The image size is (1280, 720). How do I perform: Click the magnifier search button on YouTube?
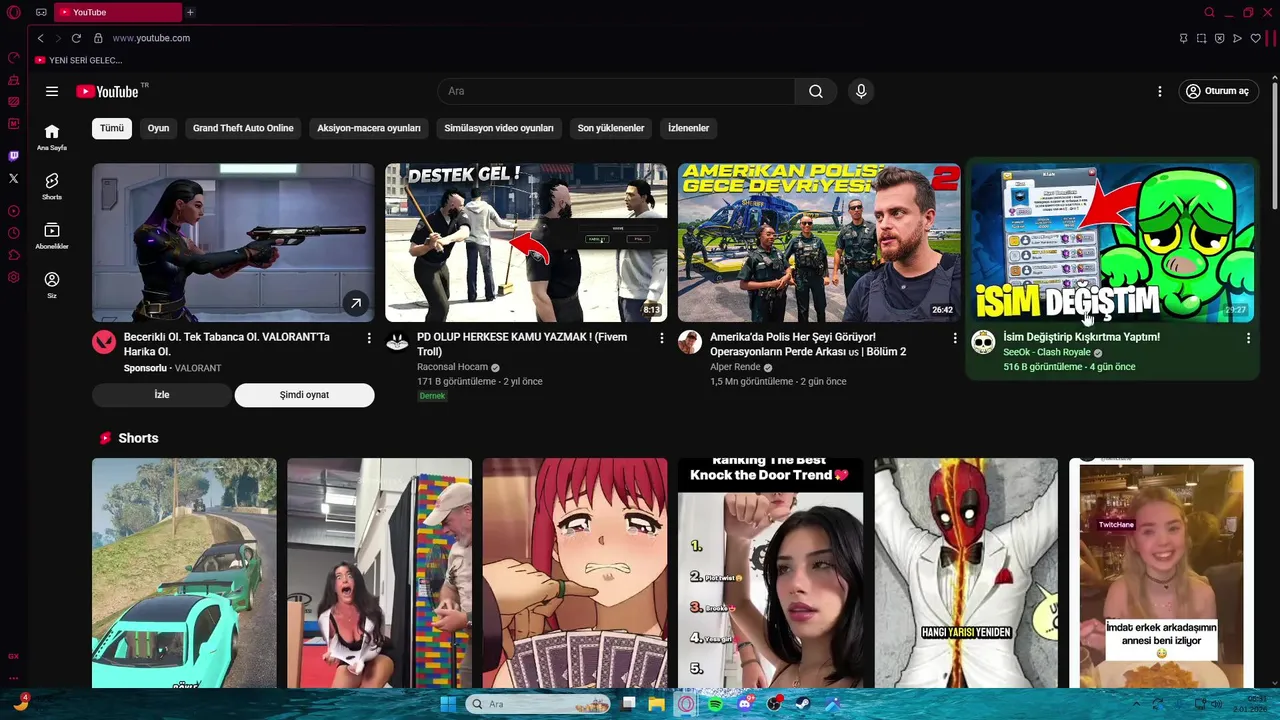coord(816,91)
